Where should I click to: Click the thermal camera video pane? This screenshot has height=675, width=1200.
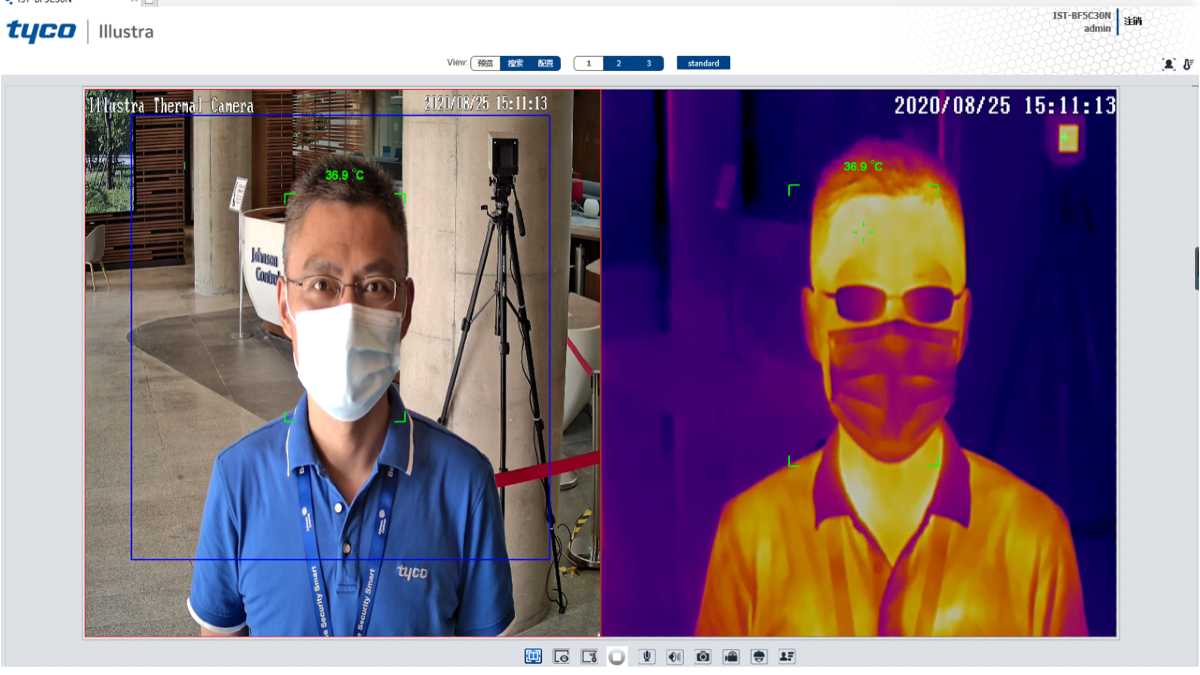click(x=859, y=363)
